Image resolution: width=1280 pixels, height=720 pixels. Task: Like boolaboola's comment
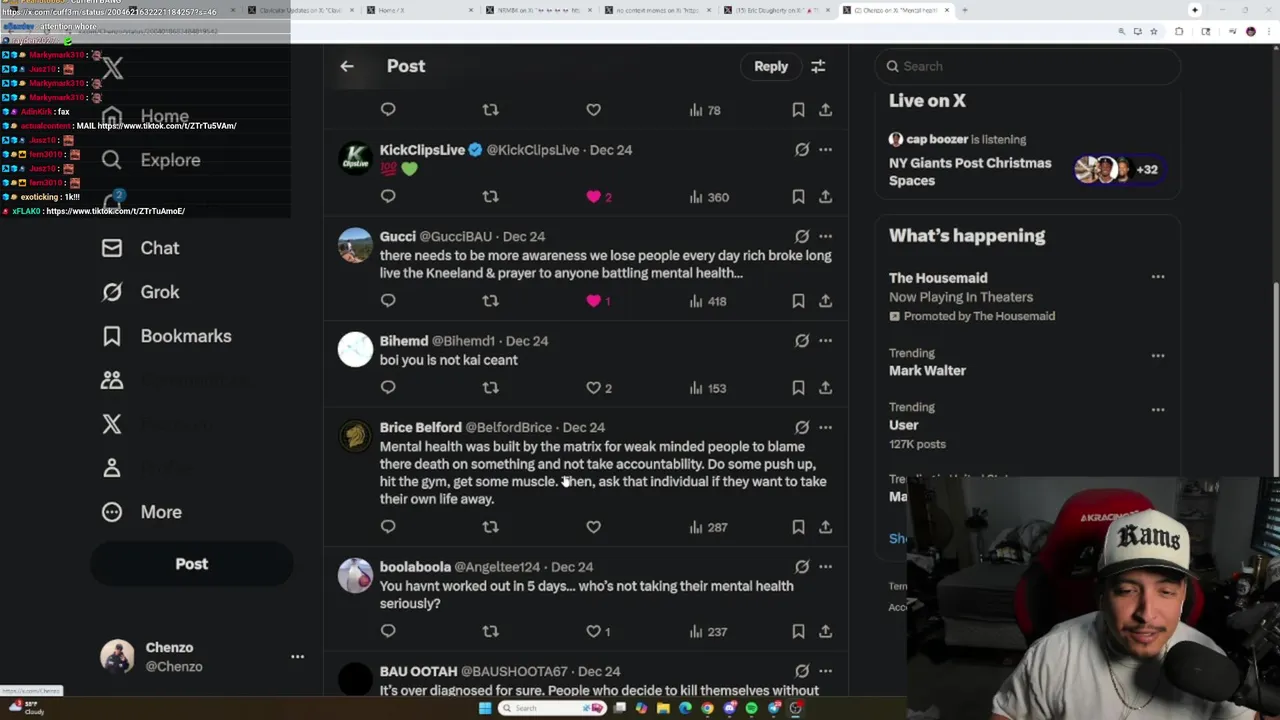[594, 631]
